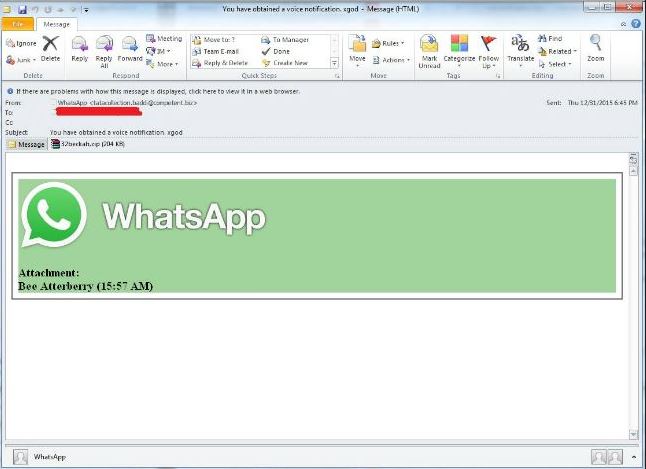Customize Quick Access Toolbar dropdown
This screenshot has width=646, height=469.
click(x=87, y=10)
